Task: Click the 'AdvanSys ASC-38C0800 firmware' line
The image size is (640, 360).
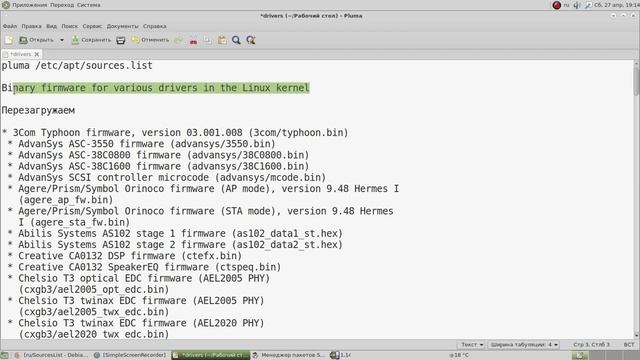Action: pos(158,155)
